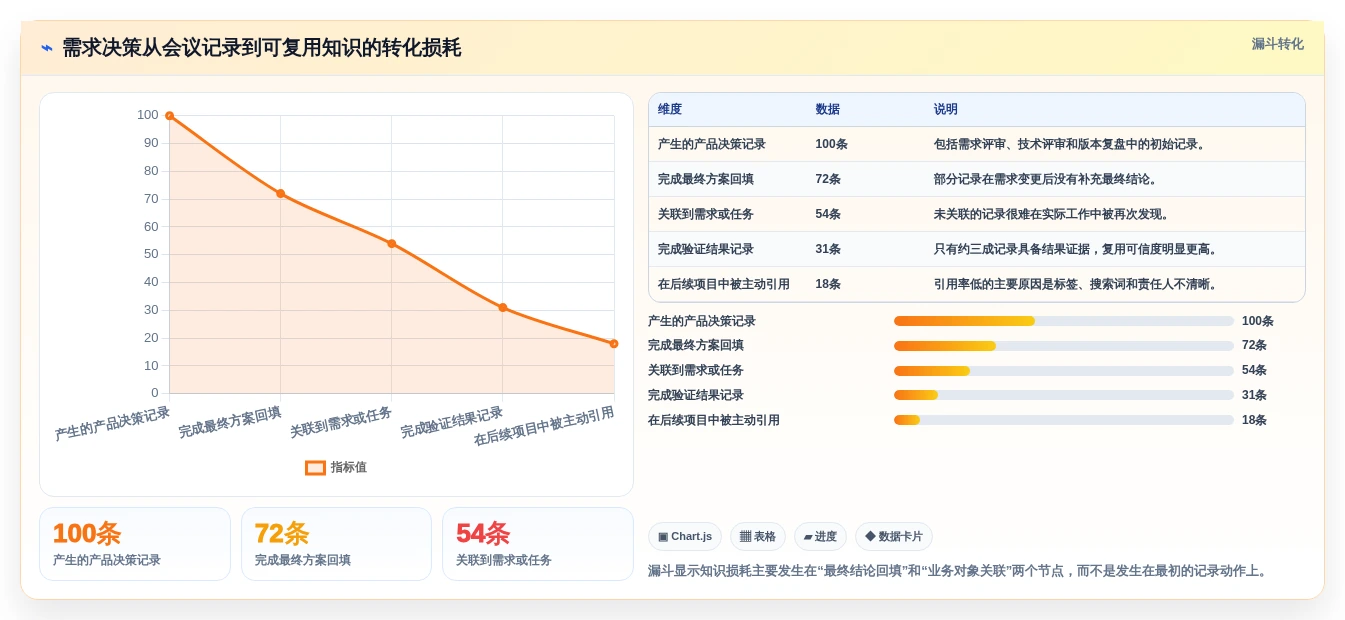Viewport: 1345px width, 620px height.
Task: Click x-axis label 在后续项目中被主动引用
Action: coord(544,426)
